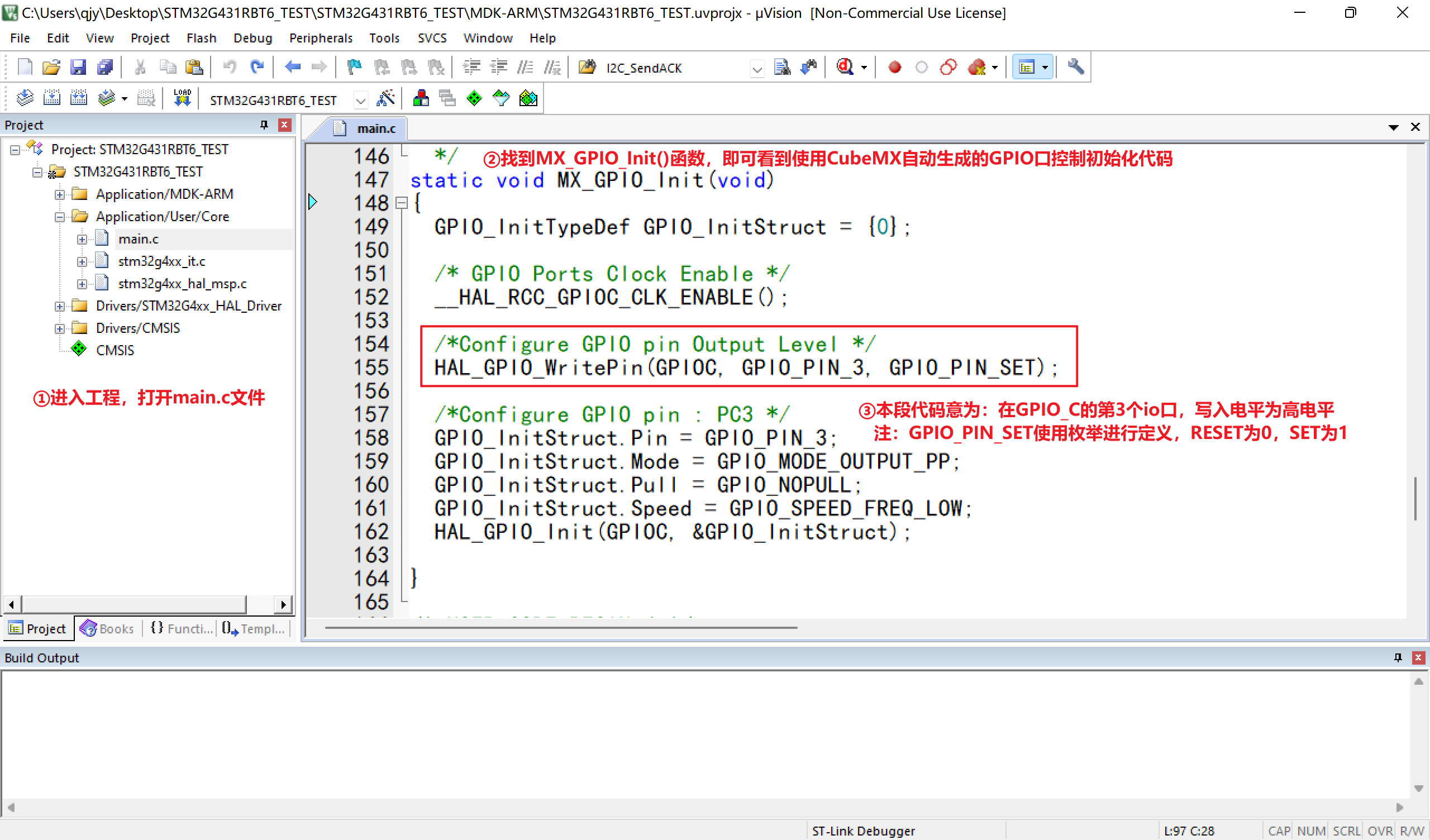Viewport: 1430px width, 840px height.
Task: Disable breakpoint hollow circle icon
Action: tap(922, 67)
